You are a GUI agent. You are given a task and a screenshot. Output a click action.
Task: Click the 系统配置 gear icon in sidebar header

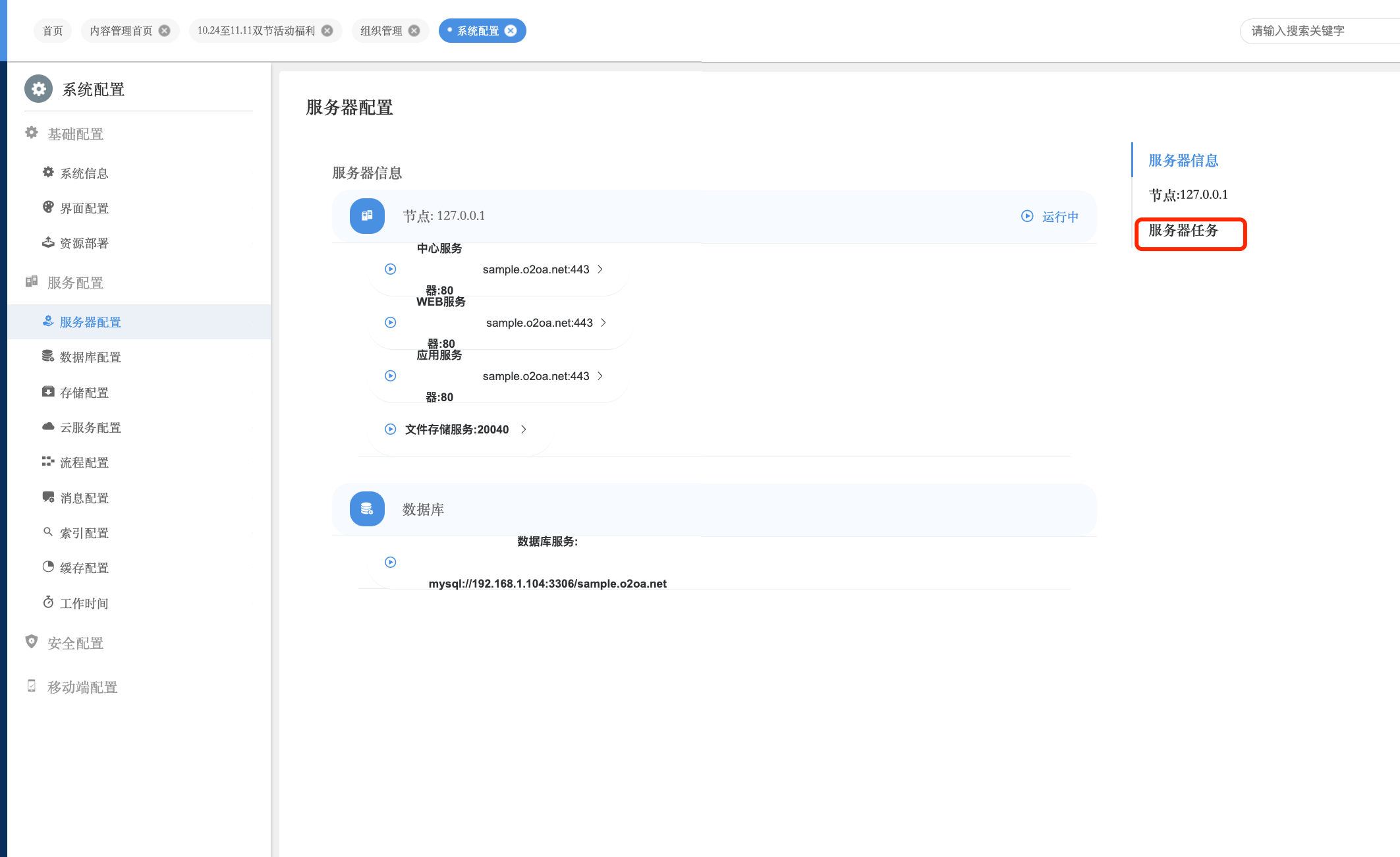[38, 88]
